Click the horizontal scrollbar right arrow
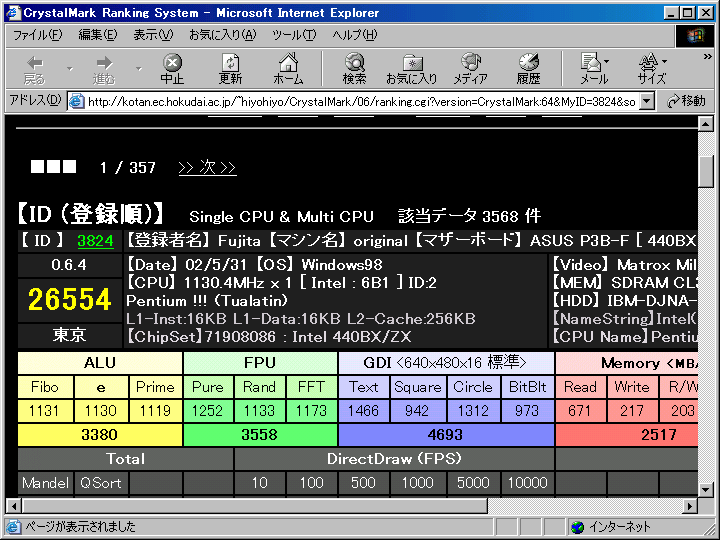The width and height of the screenshot is (720, 540). [690, 506]
